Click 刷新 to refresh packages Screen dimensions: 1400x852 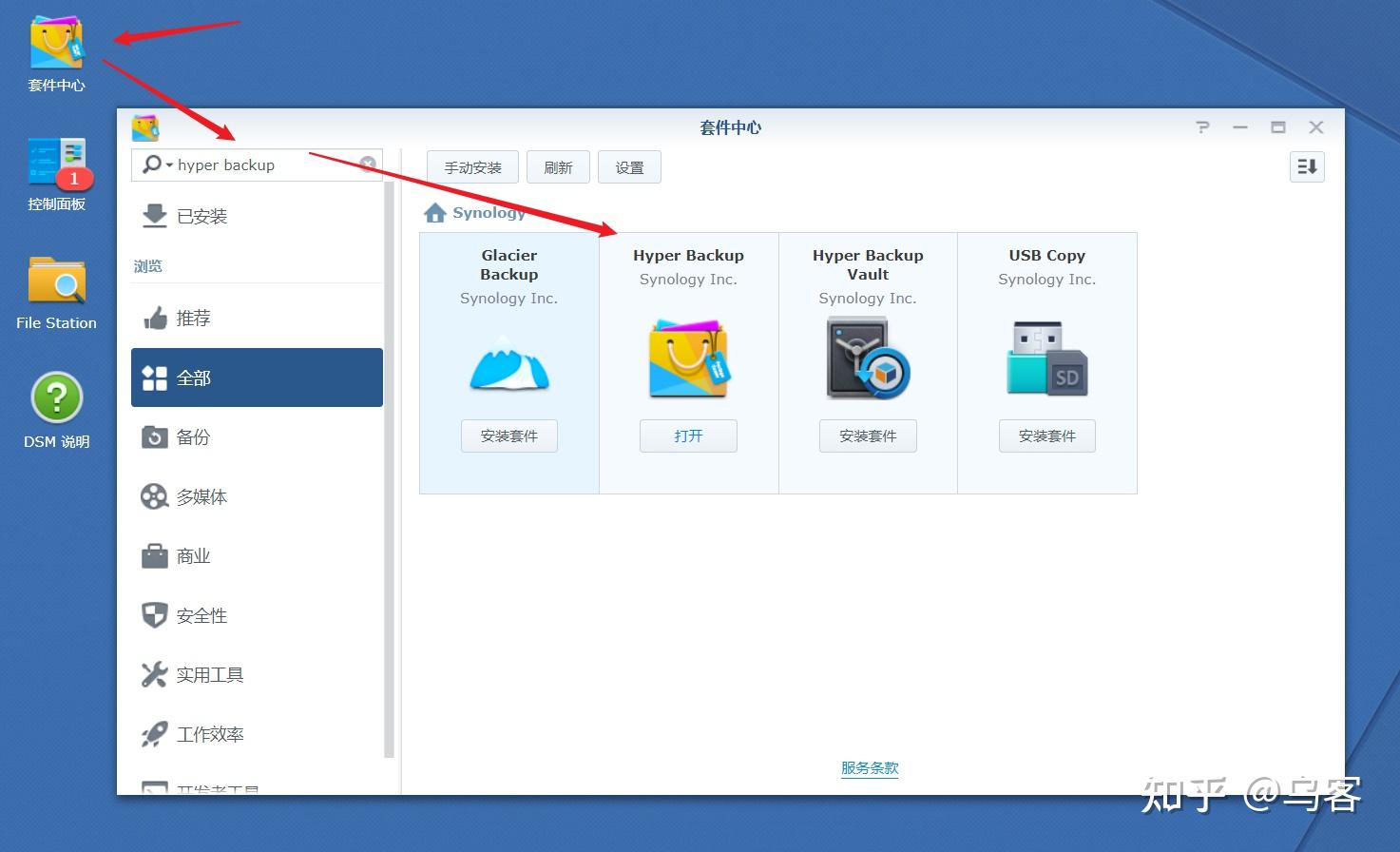click(x=558, y=166)
